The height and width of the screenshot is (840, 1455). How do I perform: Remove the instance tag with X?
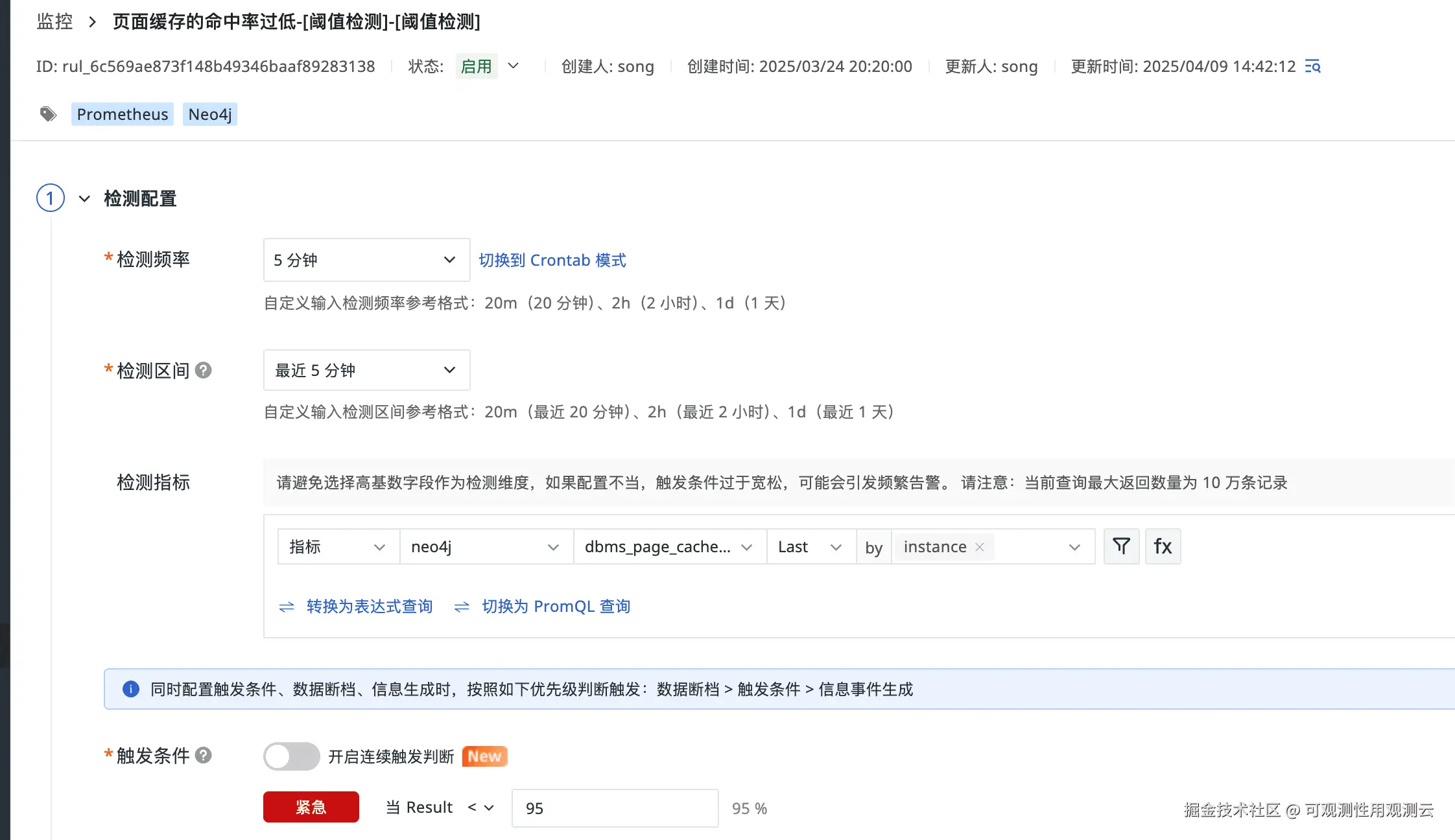980,547
